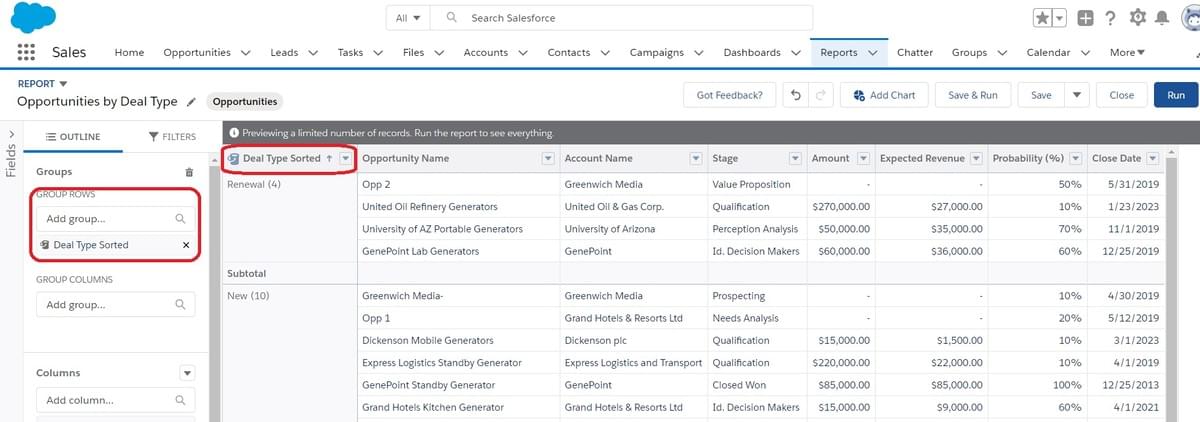
Task: Remove the Deal Type Sorted group
Action: pos(186,245)
